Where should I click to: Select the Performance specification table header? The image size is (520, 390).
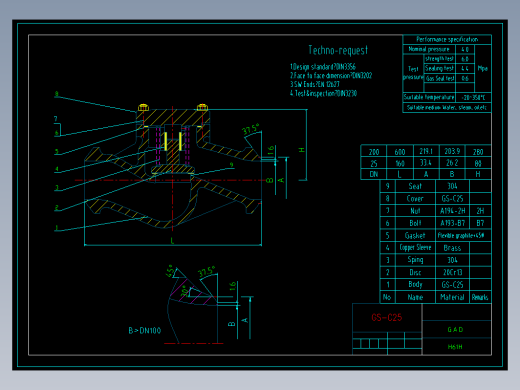[447, 39]
